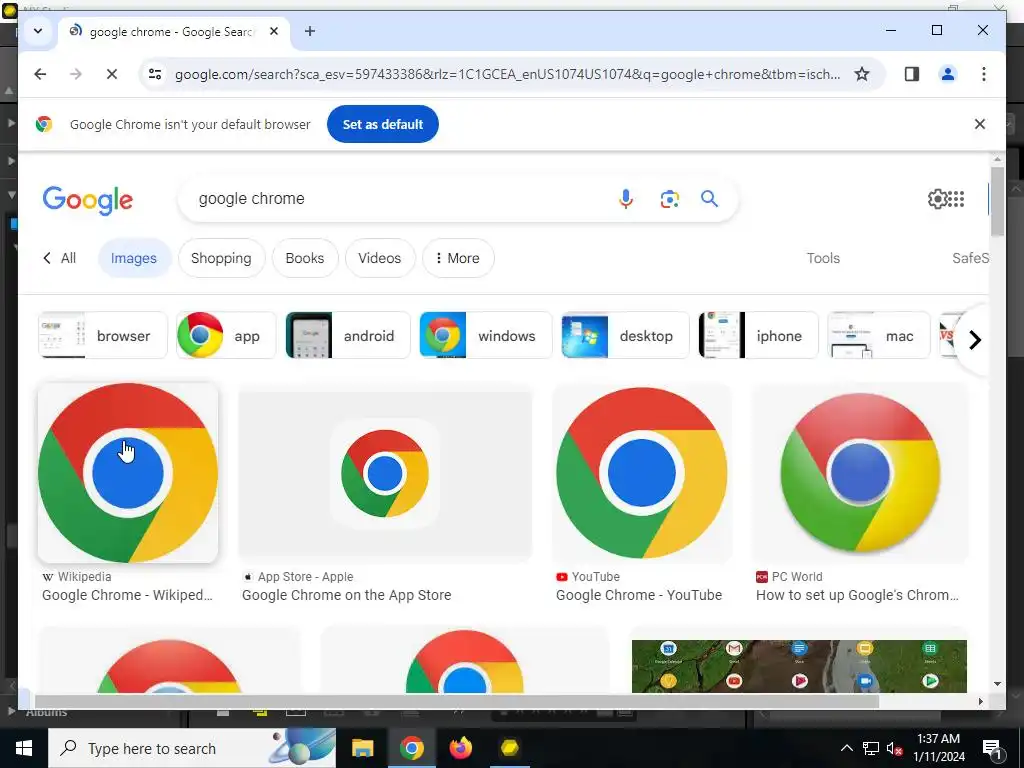Open the Google apps wallpaper image thumbnail
1024x768 pixels.
799,665
